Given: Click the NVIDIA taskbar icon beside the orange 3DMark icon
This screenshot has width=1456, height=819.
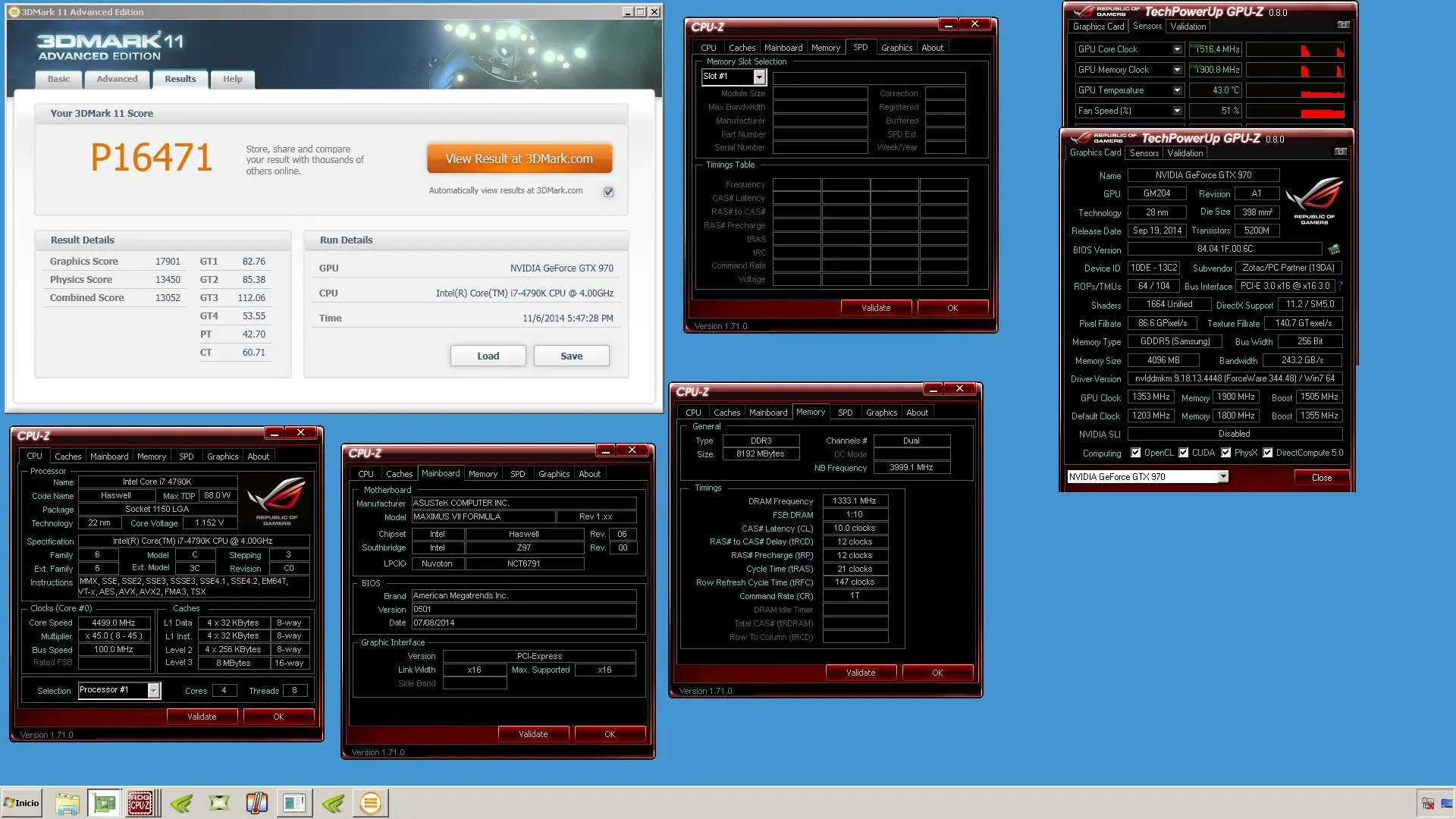Looking at the screenshot, I should pos(333,803).
